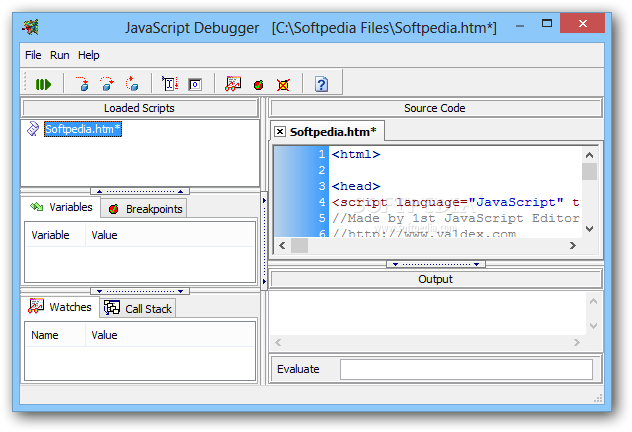
Task: Click the Output pane scroll right arrow
Action: 577,343
